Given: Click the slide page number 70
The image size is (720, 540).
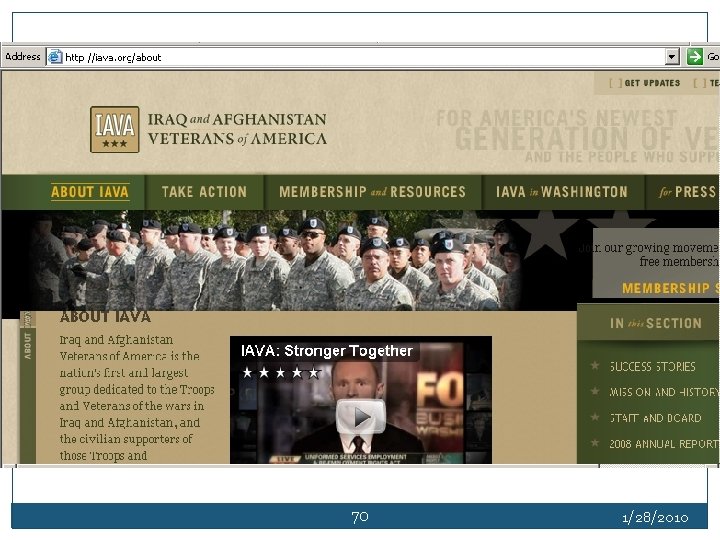Looking at the screenshot, I should click(360, 517).
